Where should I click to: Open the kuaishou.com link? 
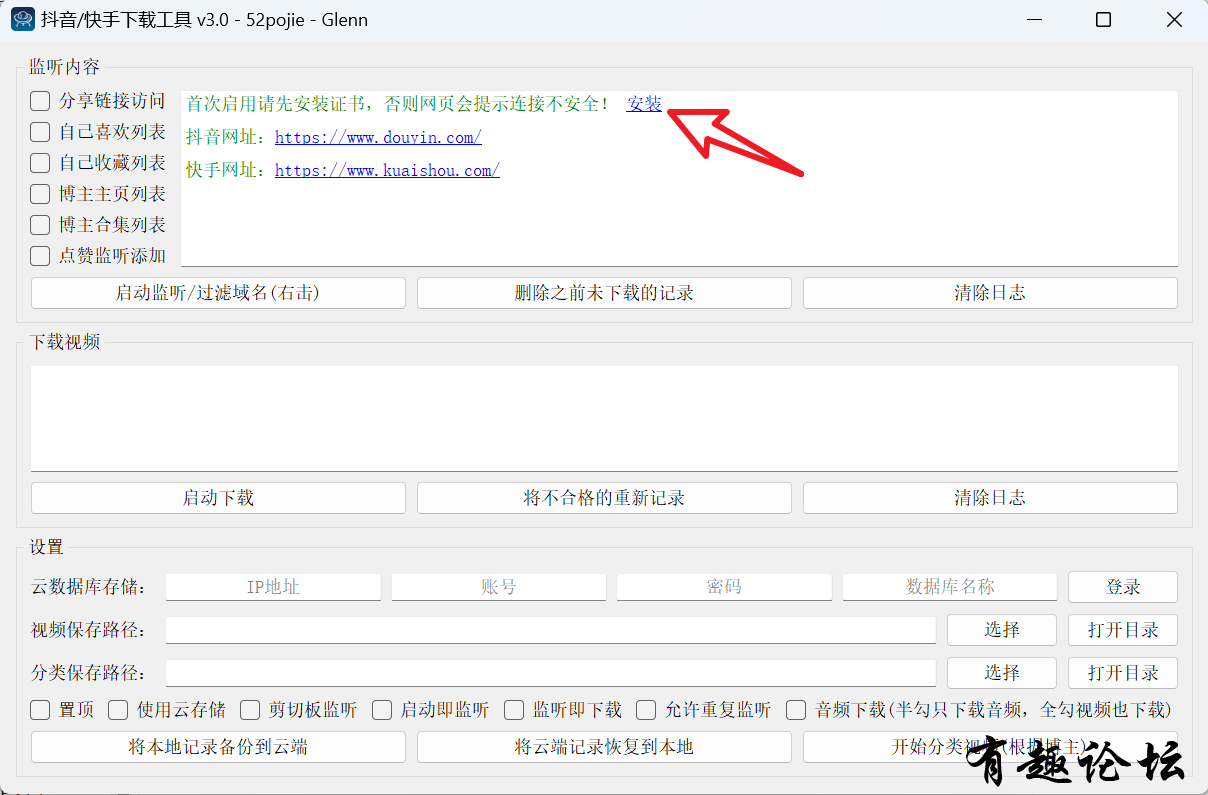tap(387, 170)
